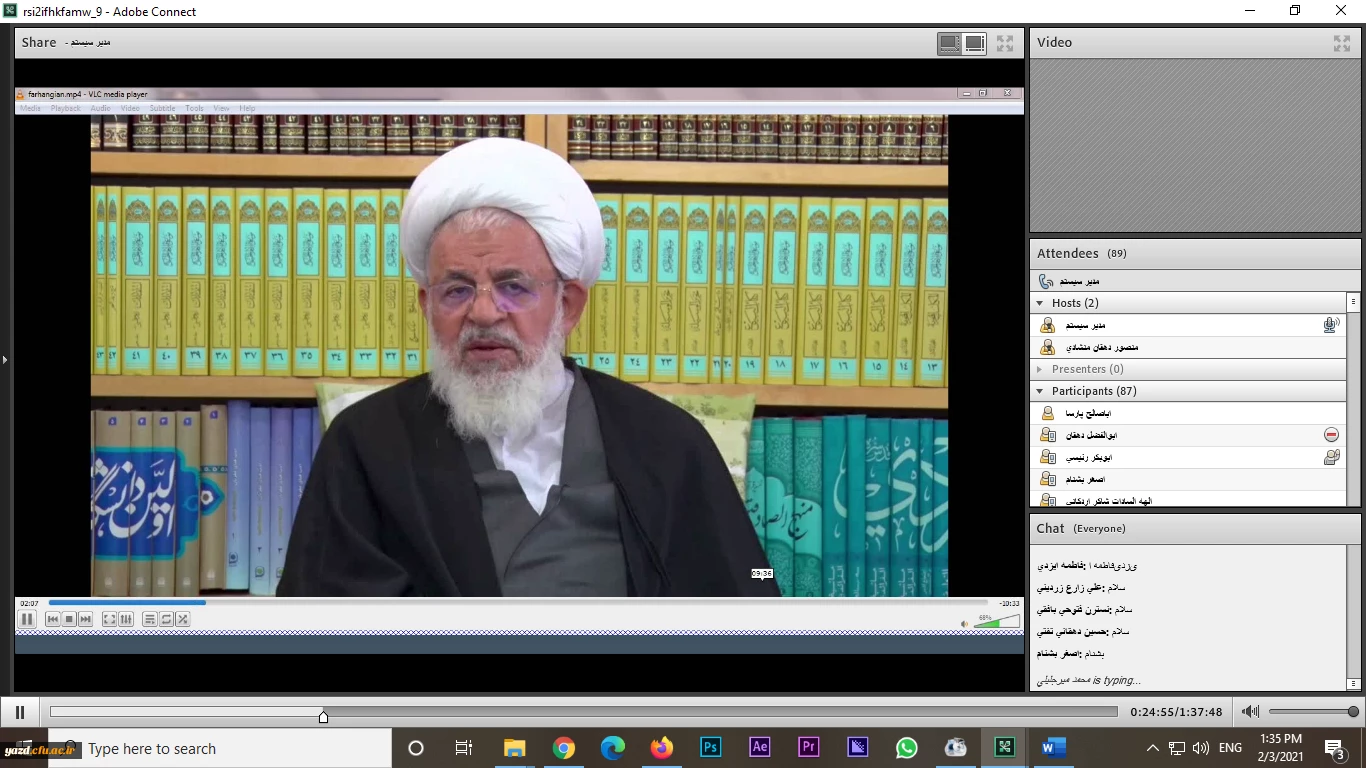
Task: Click the Windows search box
Action: click(x=220, y=748)
